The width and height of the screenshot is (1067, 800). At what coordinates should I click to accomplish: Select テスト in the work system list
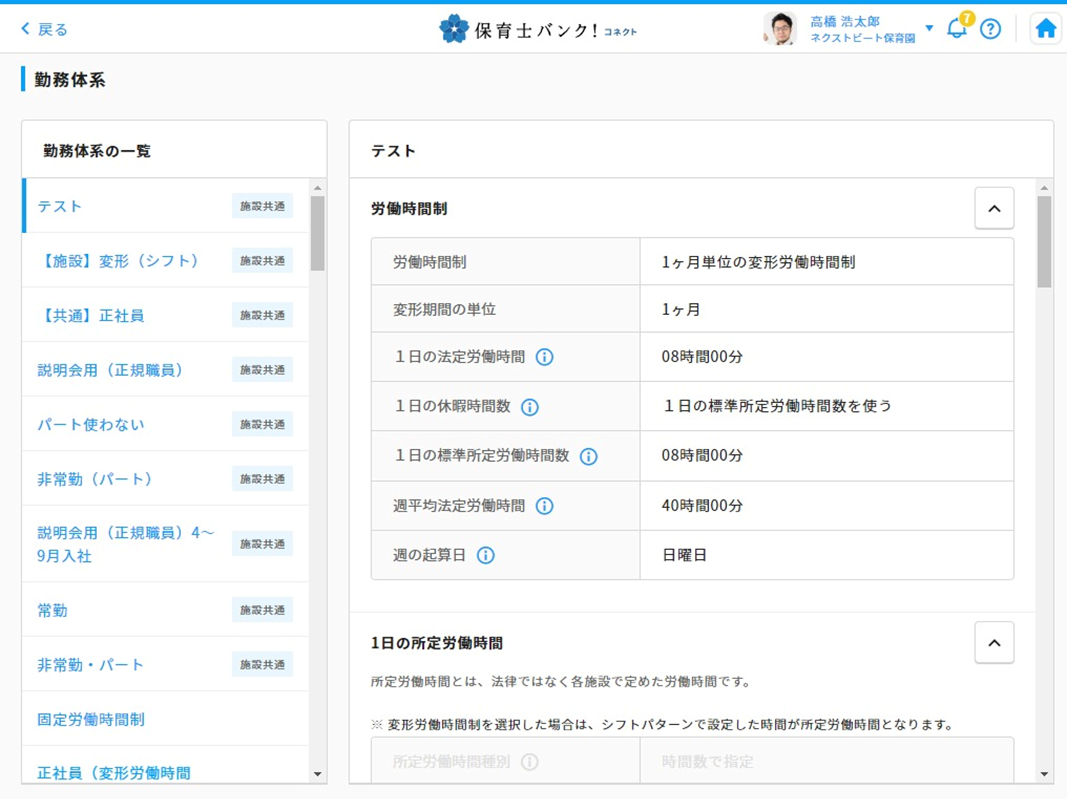pyautogui.click(x=60, y=206)
